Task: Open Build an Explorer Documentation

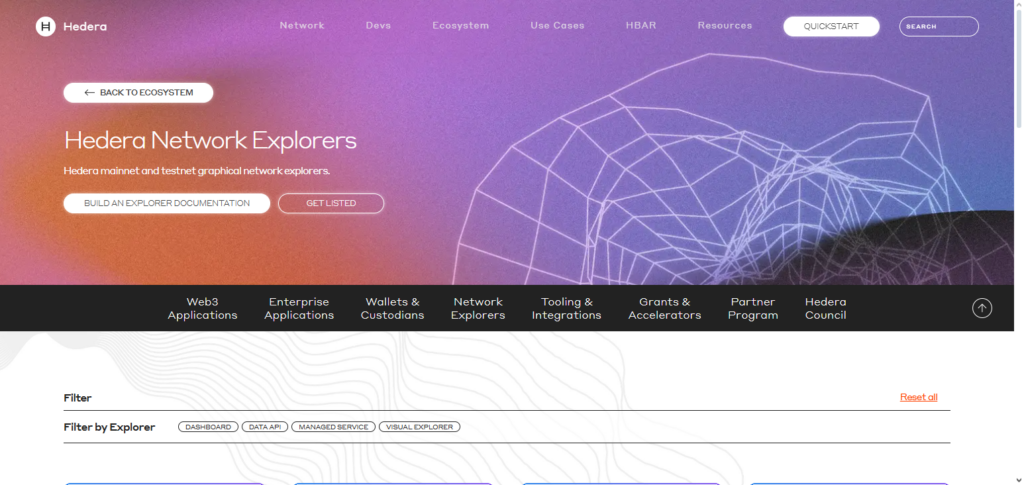Action: 167,203
